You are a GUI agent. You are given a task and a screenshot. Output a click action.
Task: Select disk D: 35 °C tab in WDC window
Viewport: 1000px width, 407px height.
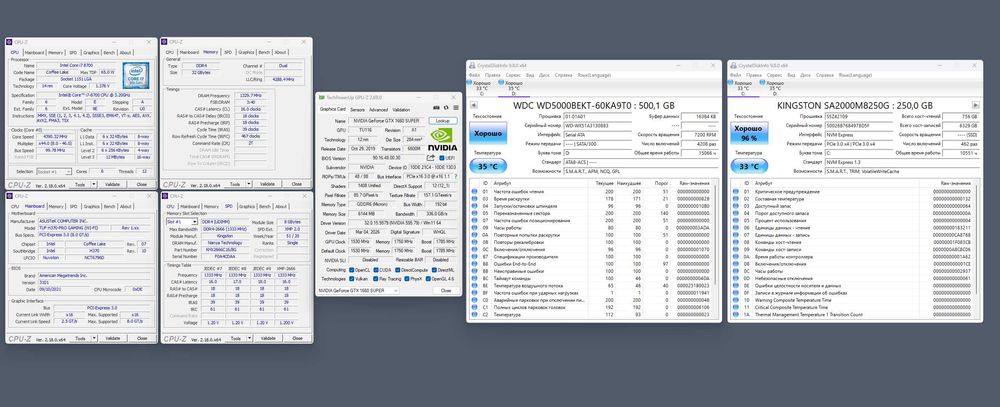click(513, 89)
